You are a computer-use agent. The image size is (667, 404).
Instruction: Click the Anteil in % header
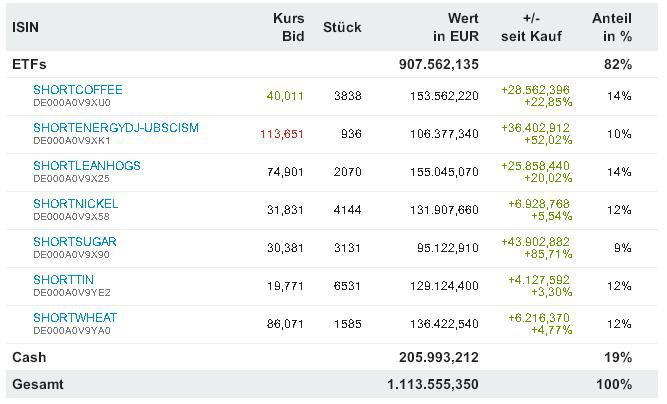coord(611,27)
